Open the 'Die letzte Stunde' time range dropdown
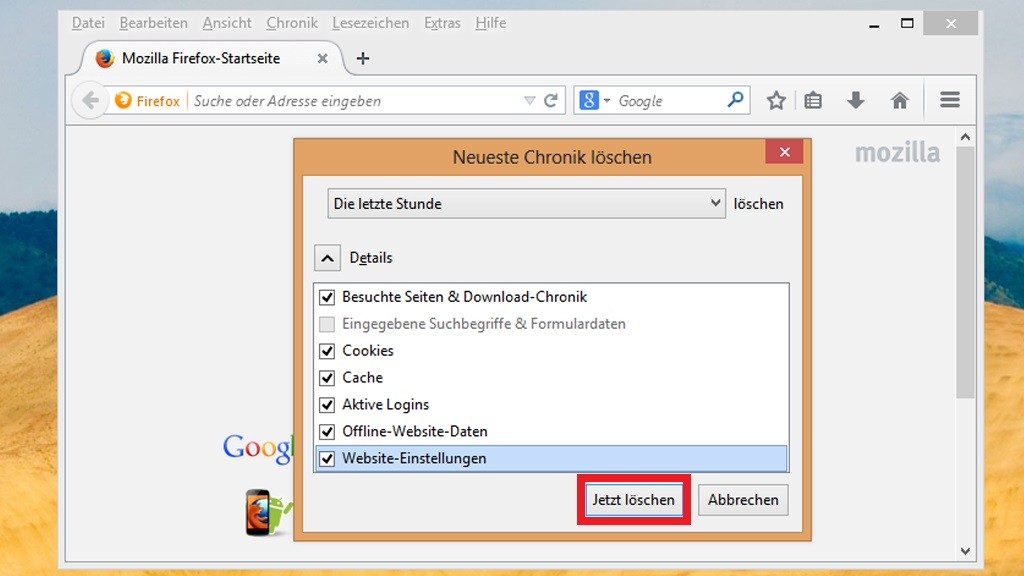The height and width of the screenshot is (576, 1024). 526,203
